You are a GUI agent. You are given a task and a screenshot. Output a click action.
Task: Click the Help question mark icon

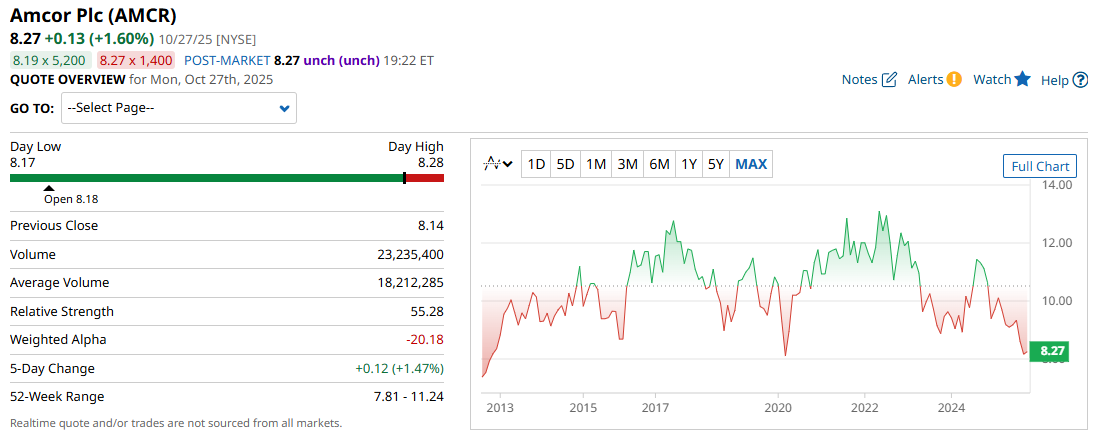coord(1080,80)
